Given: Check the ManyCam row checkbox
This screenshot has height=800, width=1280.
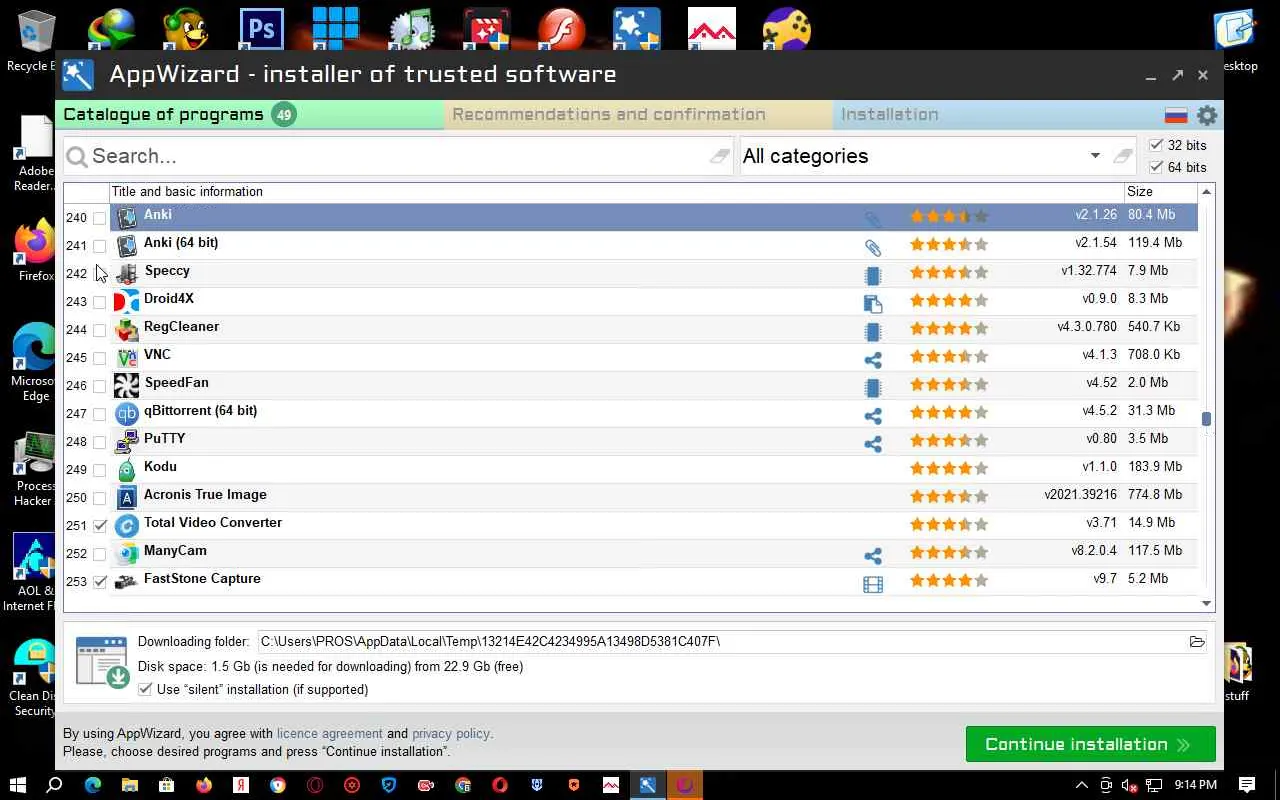Looking at the screenshot, I should click(x=100, y=554).
